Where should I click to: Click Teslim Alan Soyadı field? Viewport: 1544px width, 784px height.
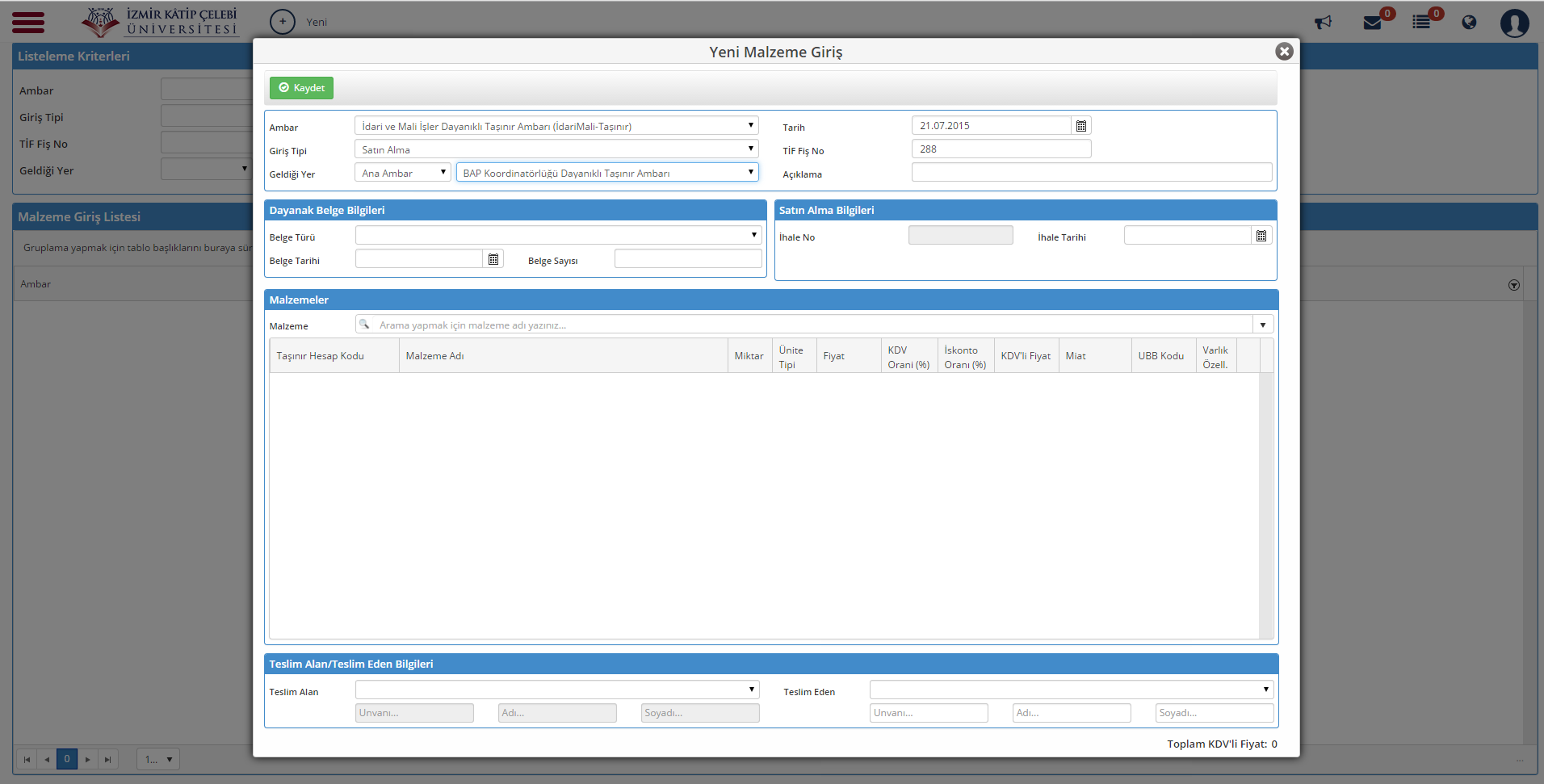700,713
